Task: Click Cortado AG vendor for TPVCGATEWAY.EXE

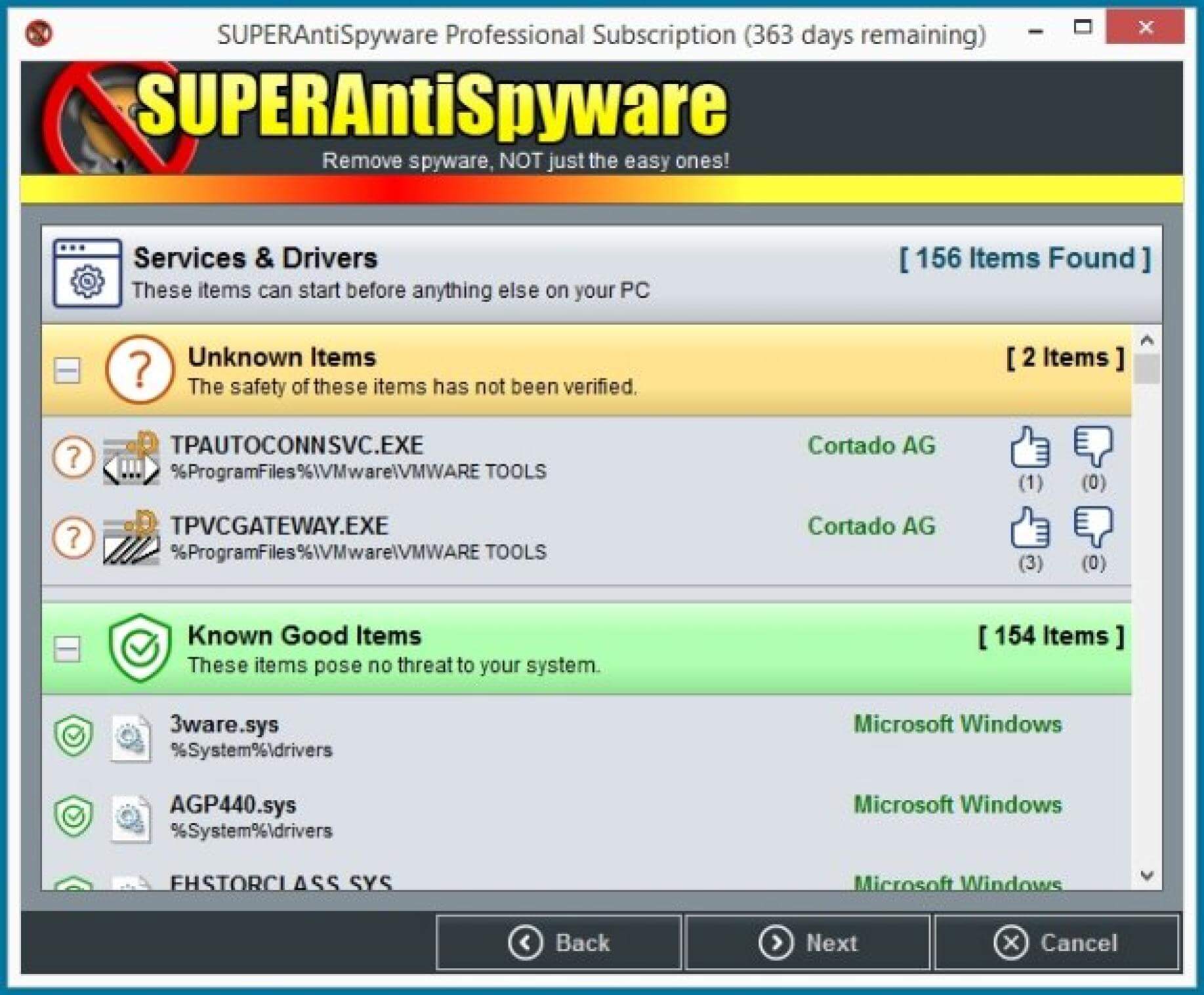Action: [871, 526]
